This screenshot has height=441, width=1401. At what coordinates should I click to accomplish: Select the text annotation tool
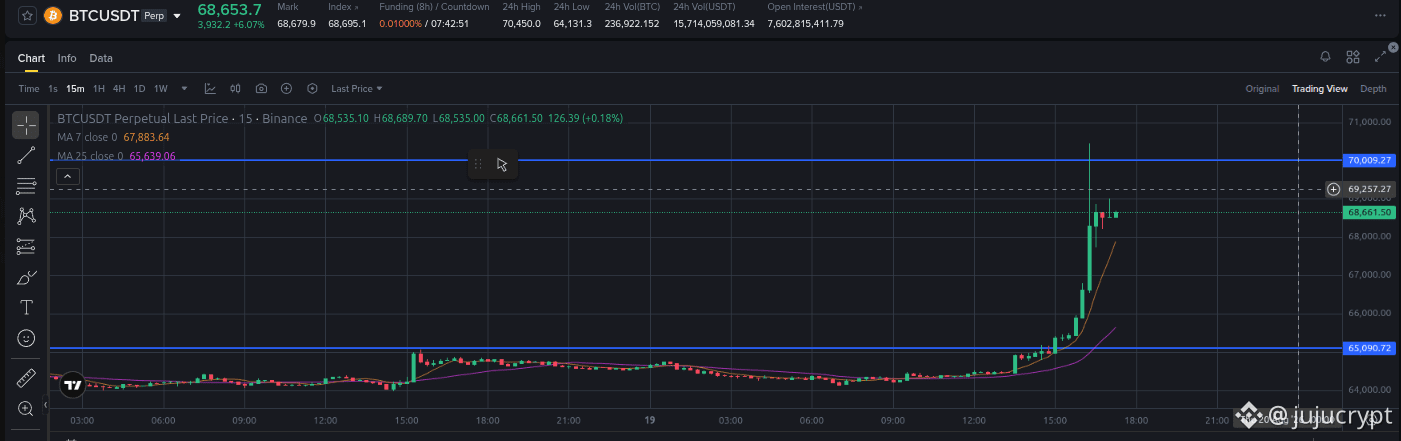(26, 308)
